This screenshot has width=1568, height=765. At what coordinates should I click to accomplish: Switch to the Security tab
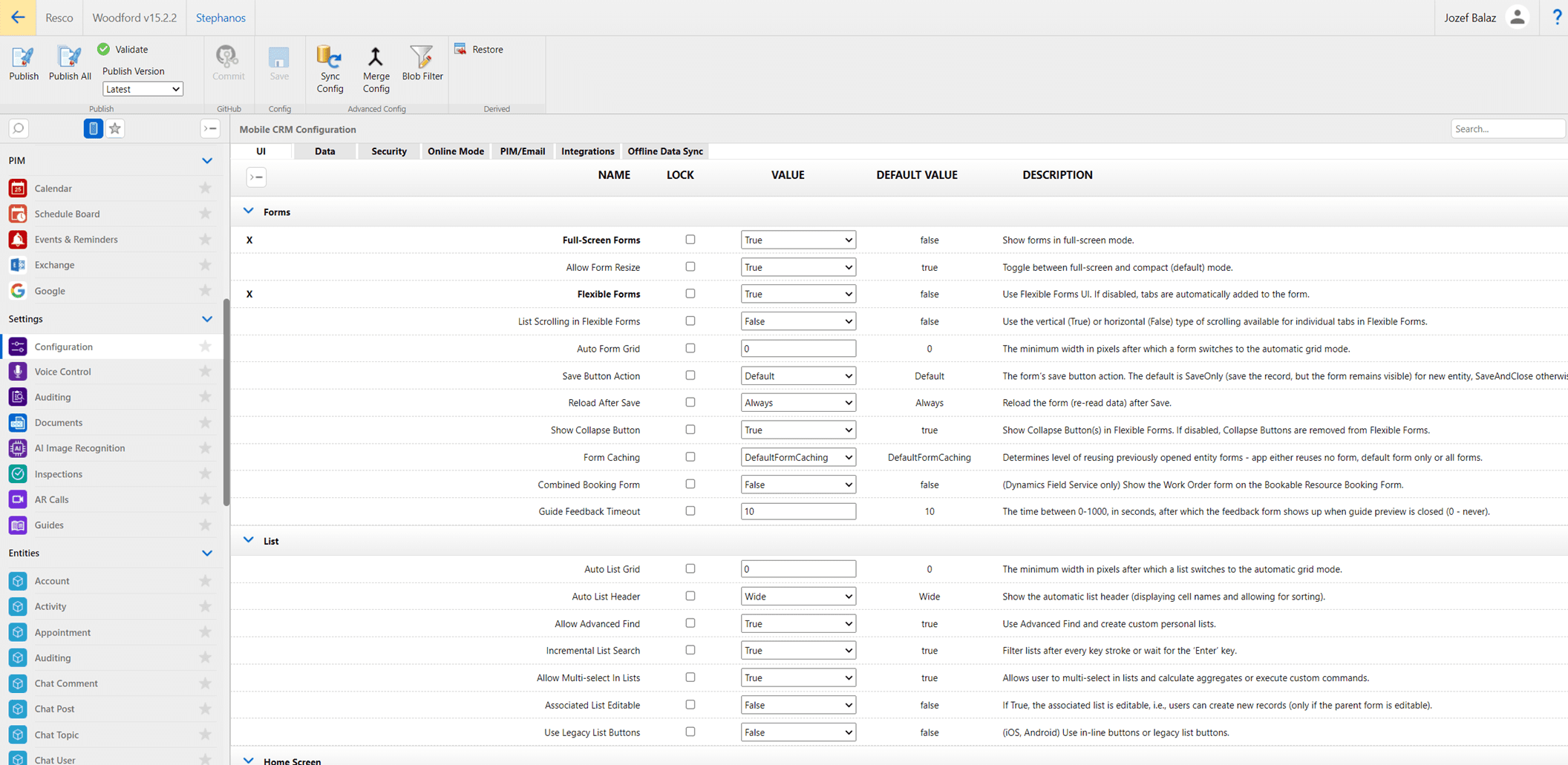click(x=388, y=151)
